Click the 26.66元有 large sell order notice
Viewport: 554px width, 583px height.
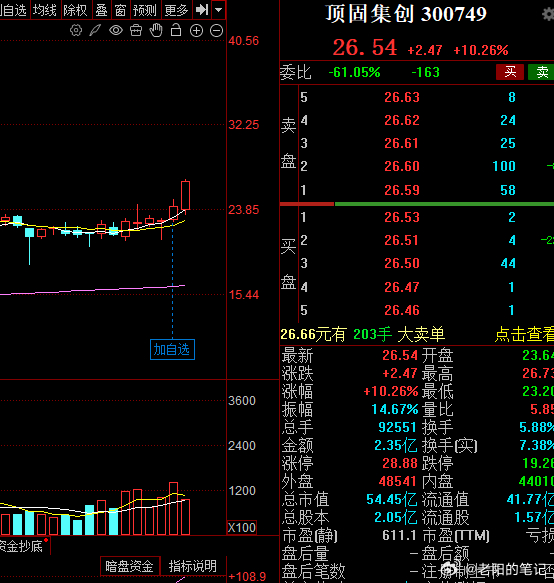pyautogui.click(x=363, y=334)
